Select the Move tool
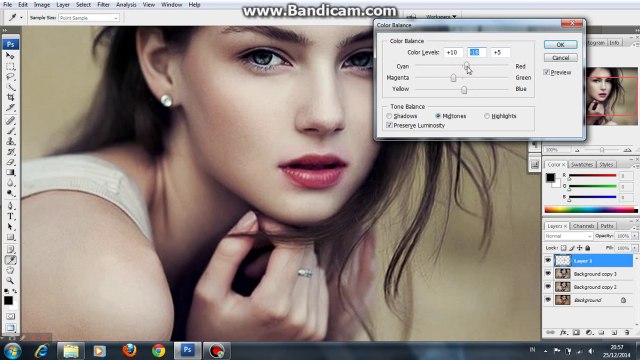640x360 pixels. [x=10, y=56]
